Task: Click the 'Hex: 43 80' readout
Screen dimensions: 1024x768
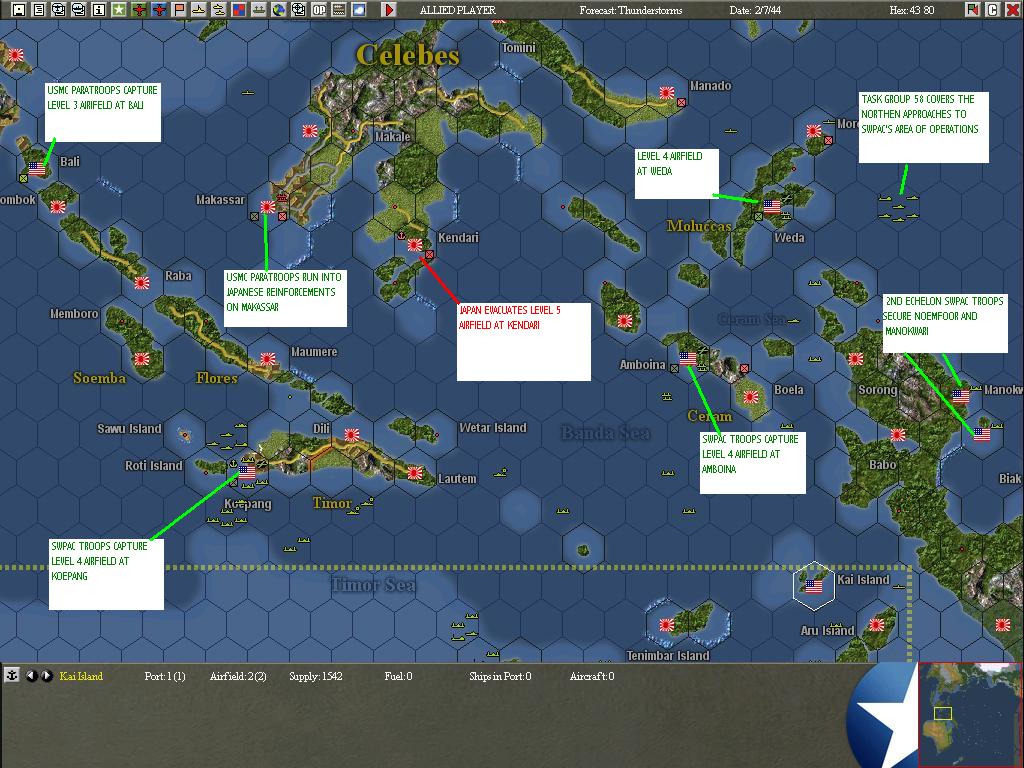Action: click(912, 10)
